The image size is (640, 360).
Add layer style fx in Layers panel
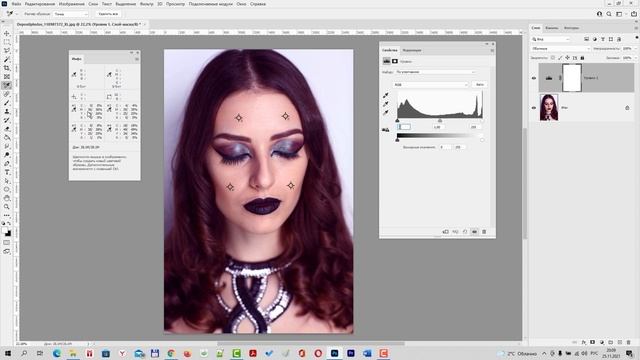pyautogui.click(x=584, y=342)
